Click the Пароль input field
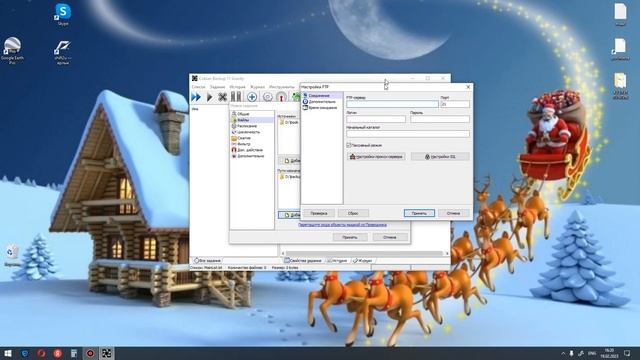The width and height of the screenshot is (640, 360). pos(440,119)
